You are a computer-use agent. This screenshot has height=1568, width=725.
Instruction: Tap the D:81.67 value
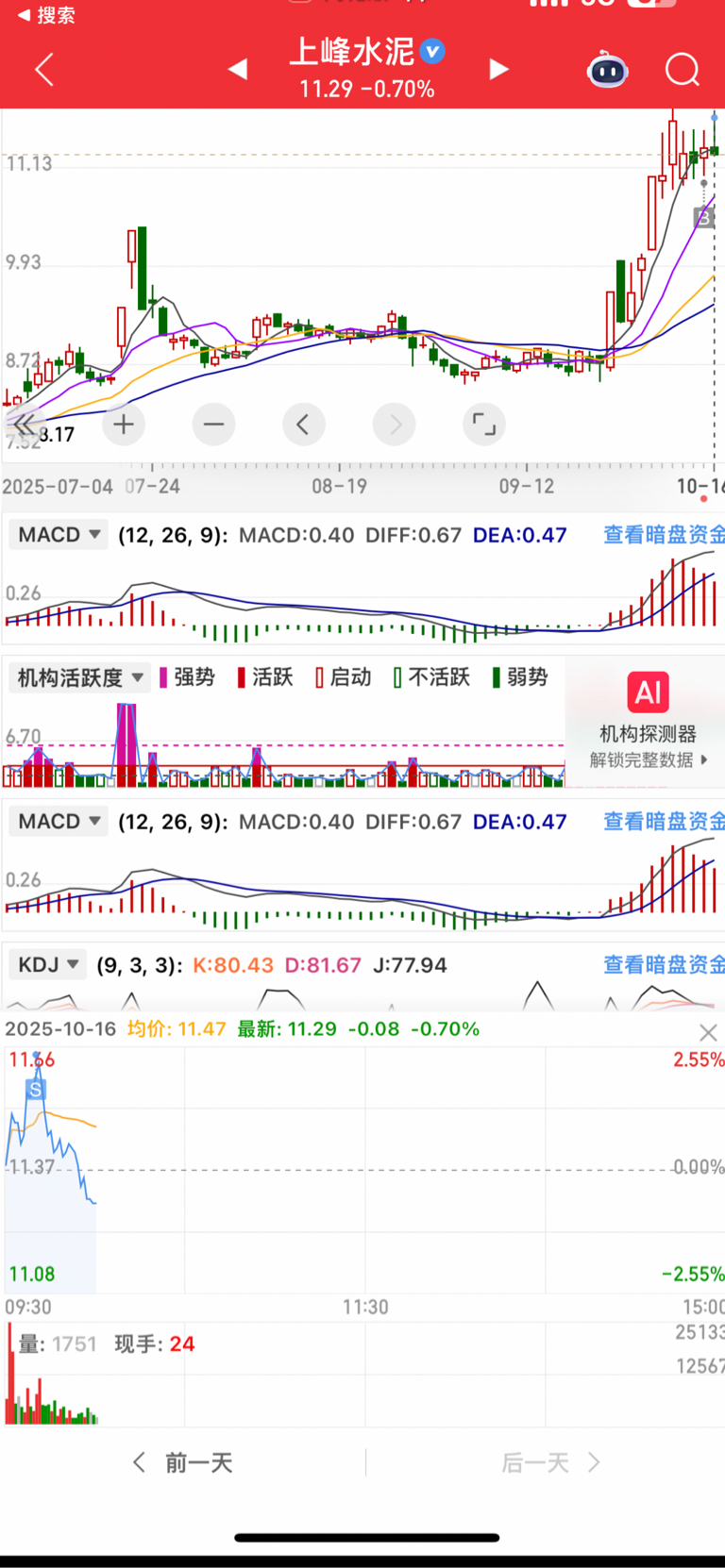pyautogui.click(x=323, y=965)
